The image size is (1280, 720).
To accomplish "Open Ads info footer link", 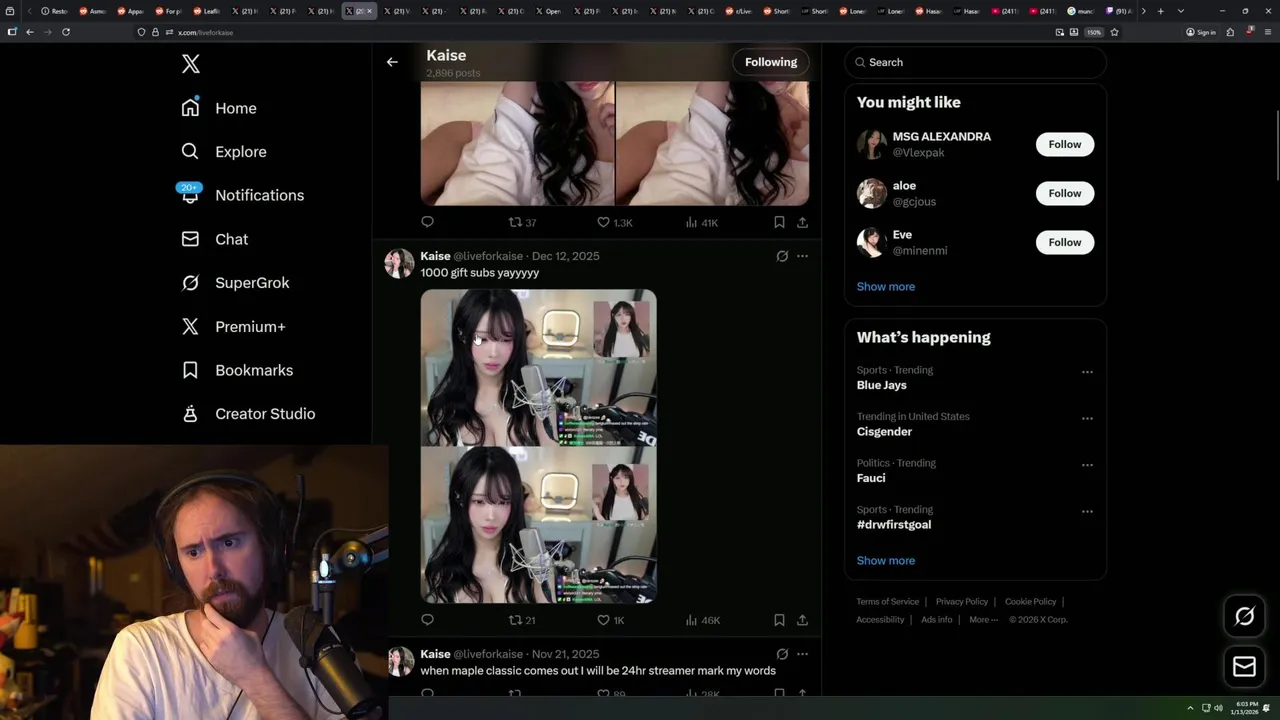I will pos(937,620).
